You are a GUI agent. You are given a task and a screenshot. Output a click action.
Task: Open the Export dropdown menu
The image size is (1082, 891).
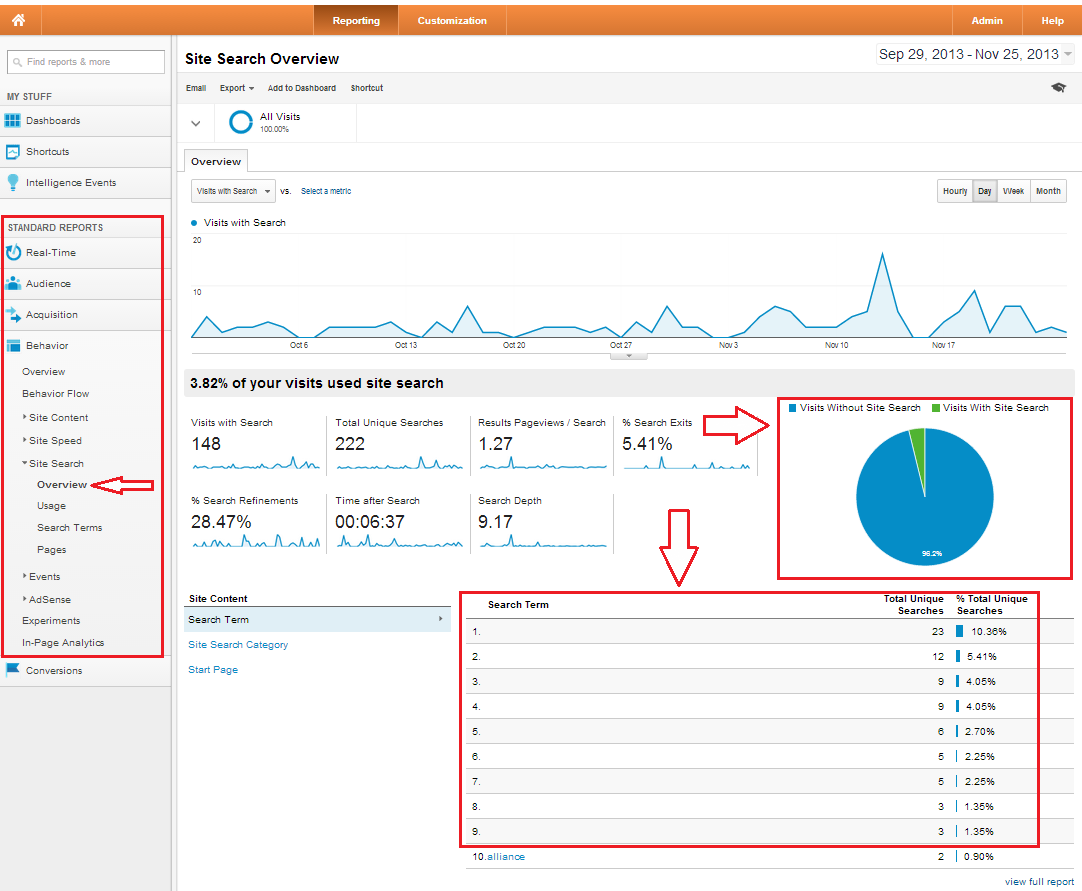coord(237,88)
